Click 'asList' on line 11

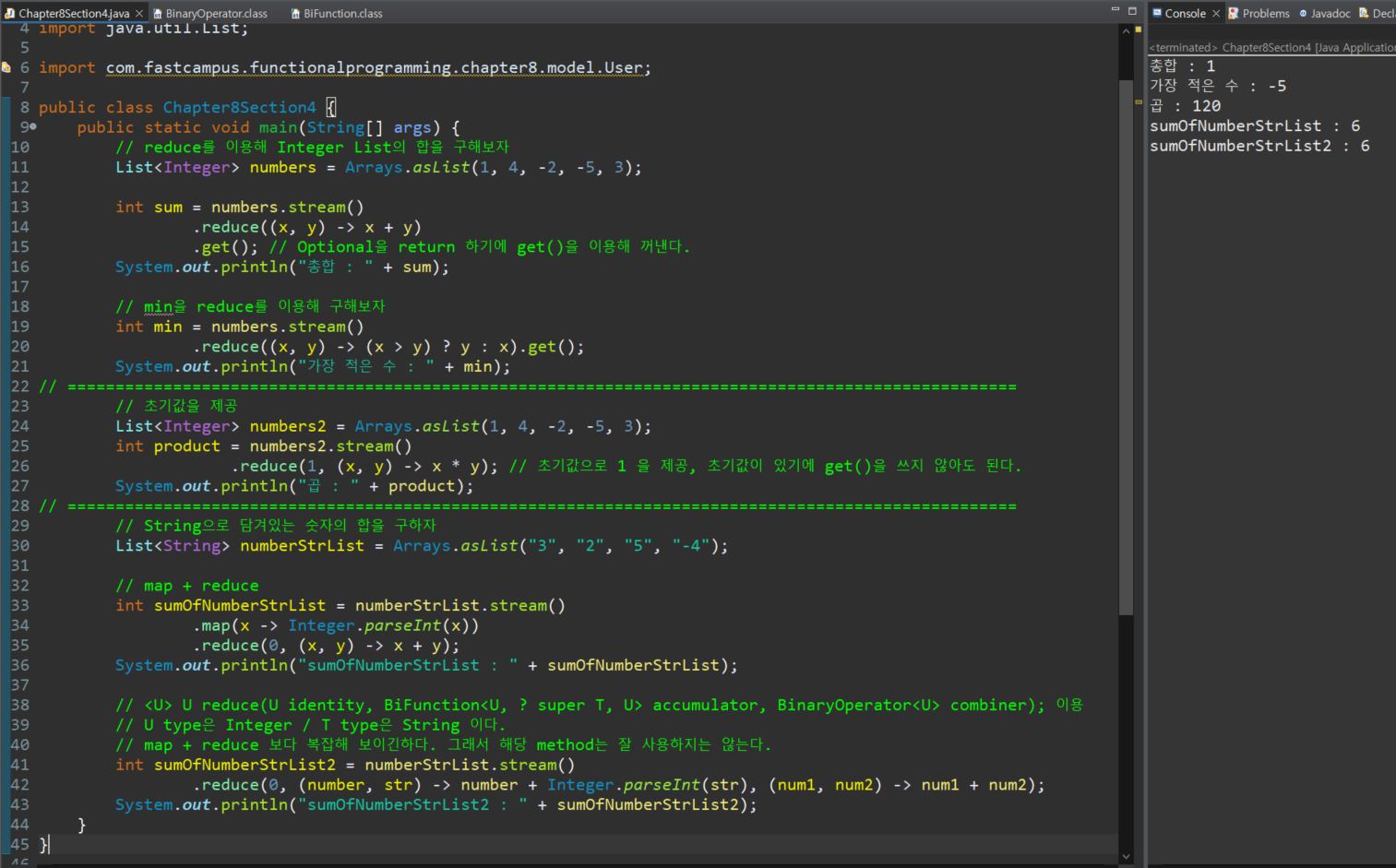[441, 167]
